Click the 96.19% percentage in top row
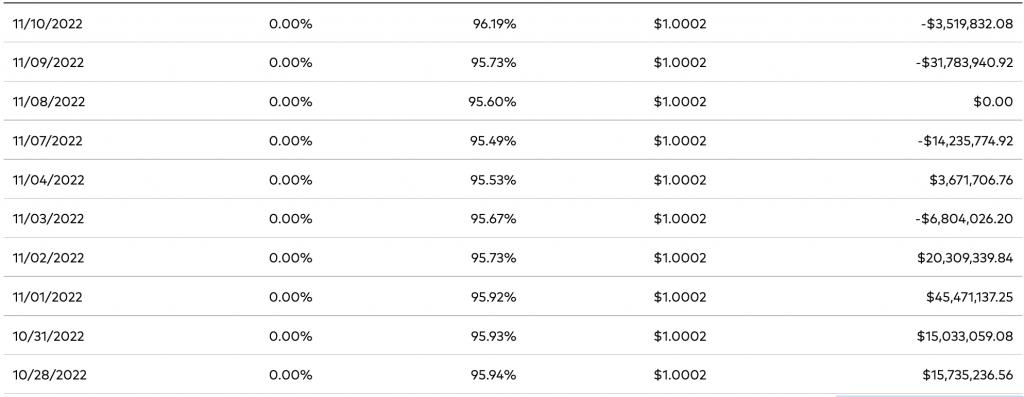This screenshot has width=1024, height=397. [x=494, y=24]
